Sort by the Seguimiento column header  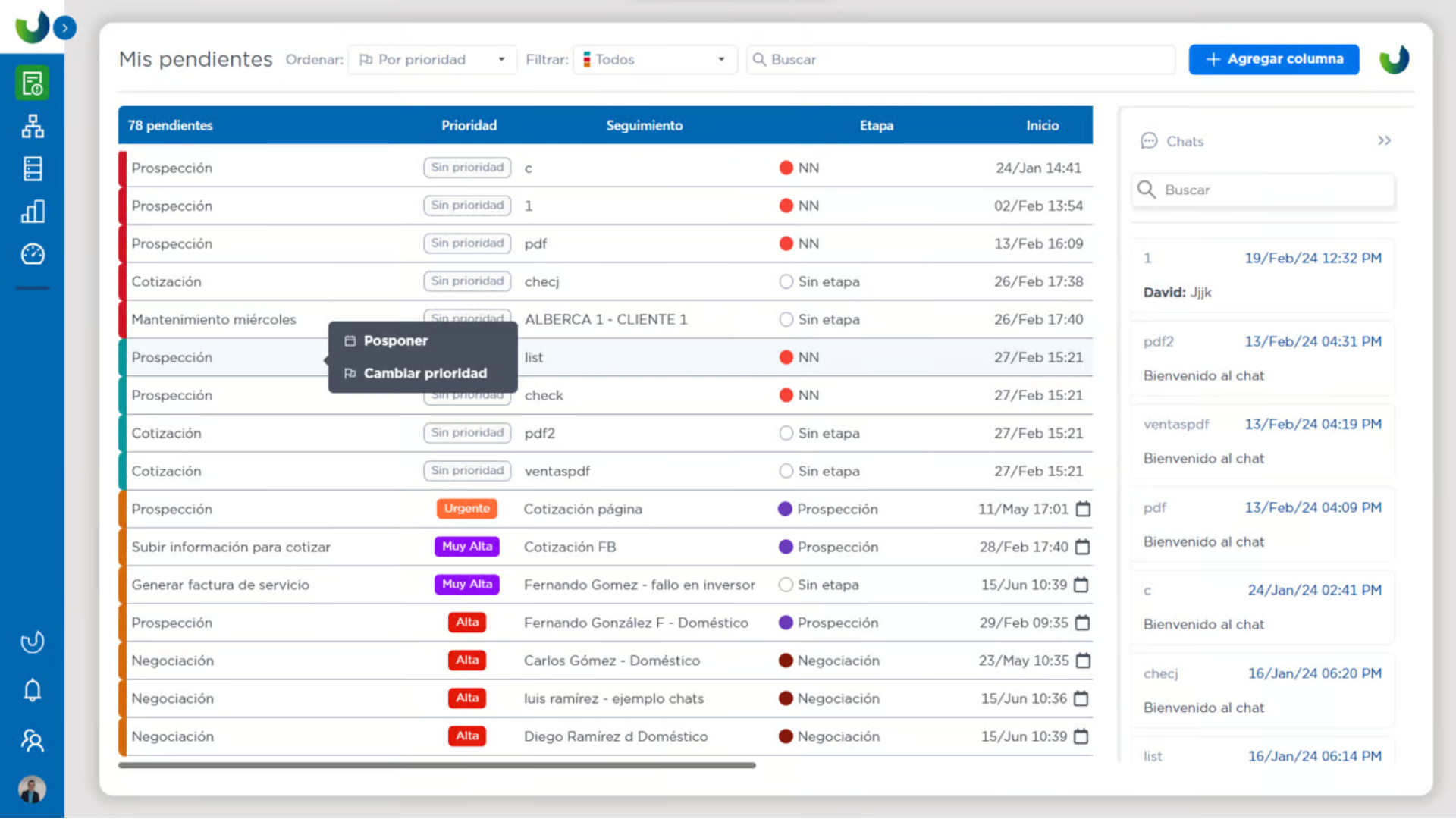pos(644,125)
